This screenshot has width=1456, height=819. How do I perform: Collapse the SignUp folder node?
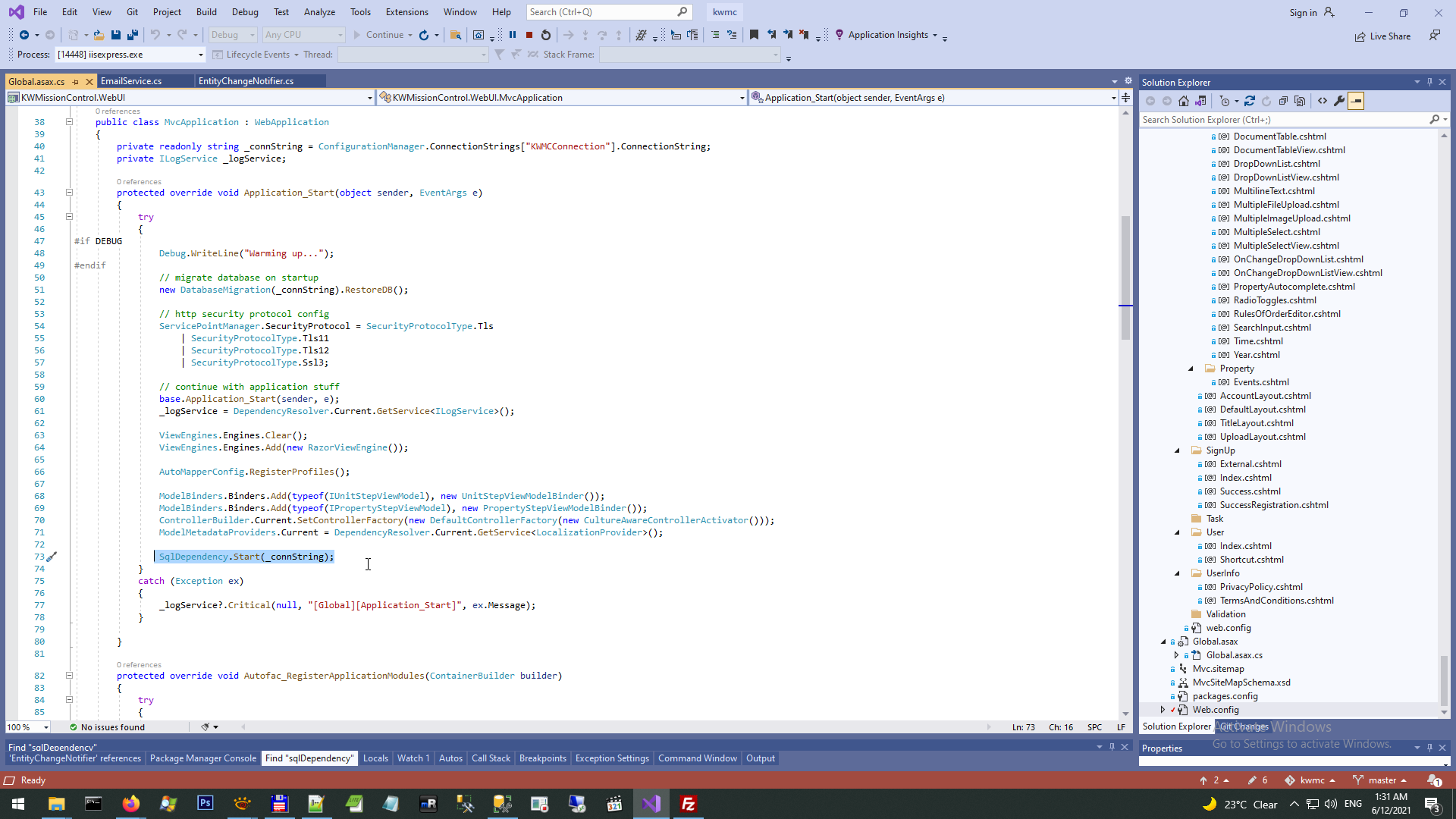1177,450
